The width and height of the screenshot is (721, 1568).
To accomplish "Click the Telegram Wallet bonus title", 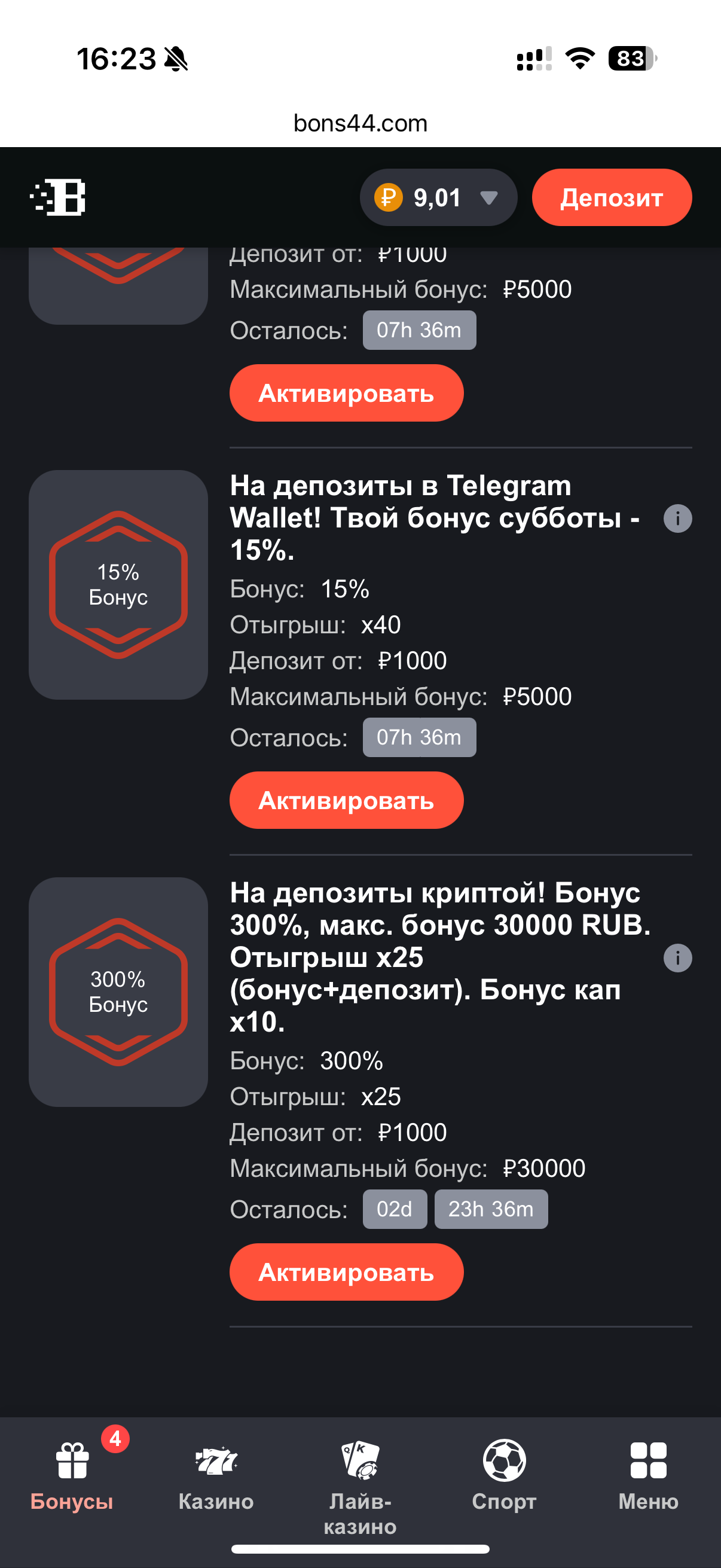I will pos(435,517).
